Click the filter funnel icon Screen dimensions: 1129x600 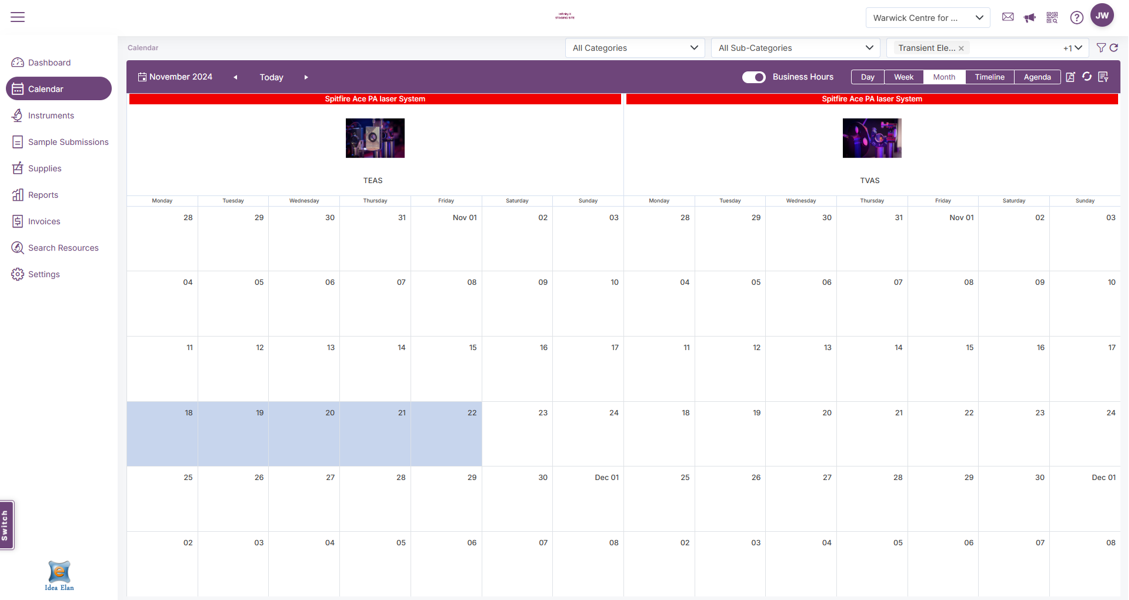[x=1101, y=48]
